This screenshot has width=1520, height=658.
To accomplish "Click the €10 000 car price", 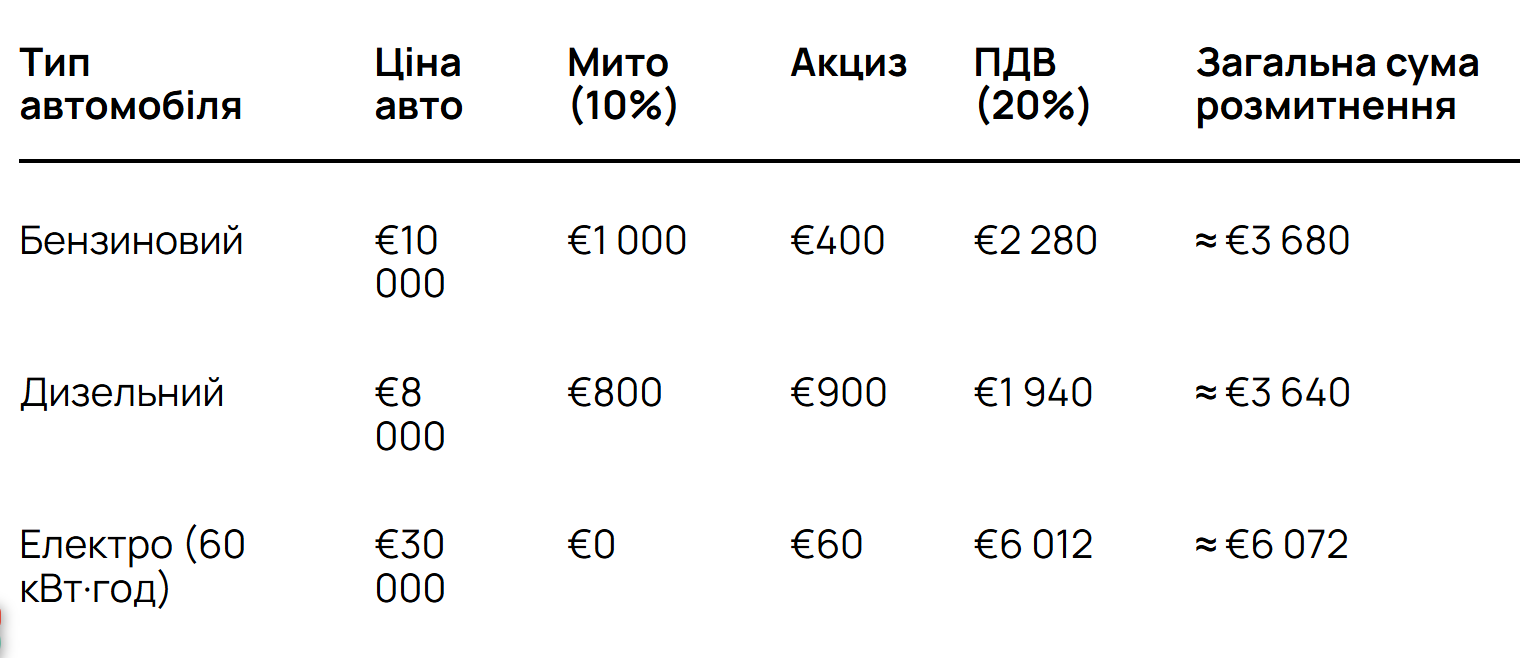I will pyautogui.click(x=410, y=262).
